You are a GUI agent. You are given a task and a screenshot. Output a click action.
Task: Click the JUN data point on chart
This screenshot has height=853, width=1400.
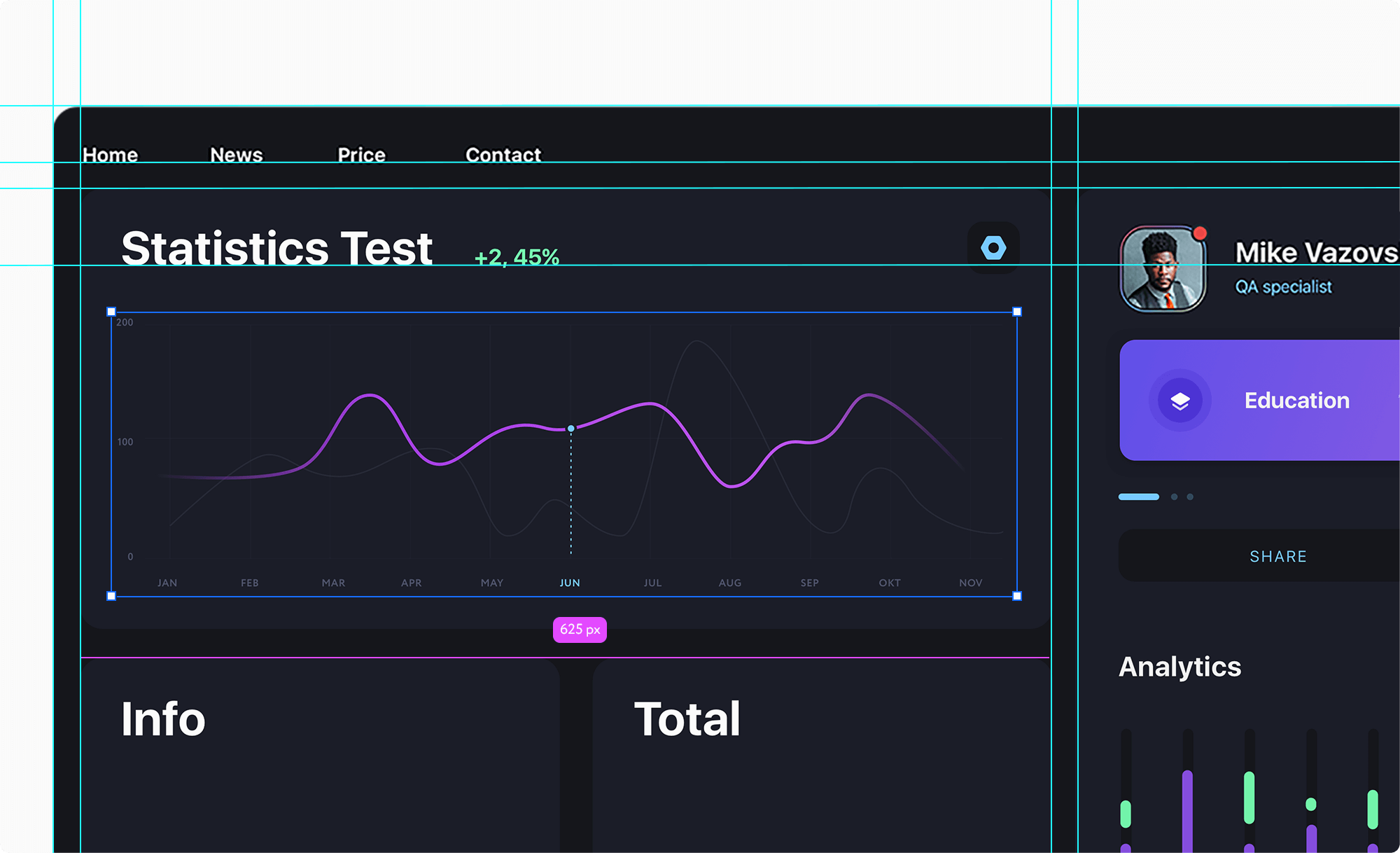point(571,429)
